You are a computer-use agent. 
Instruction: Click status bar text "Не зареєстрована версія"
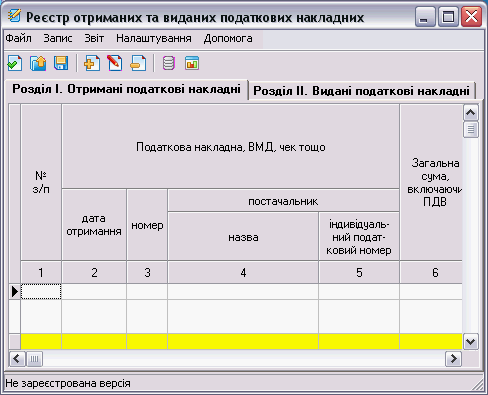68,383
